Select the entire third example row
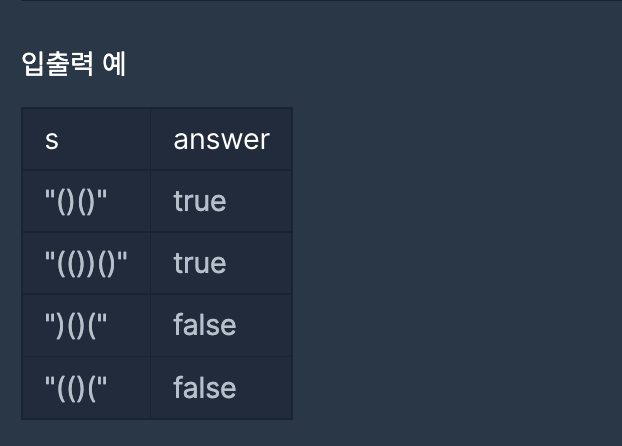 pyautogui.click(x=157, y=325)
